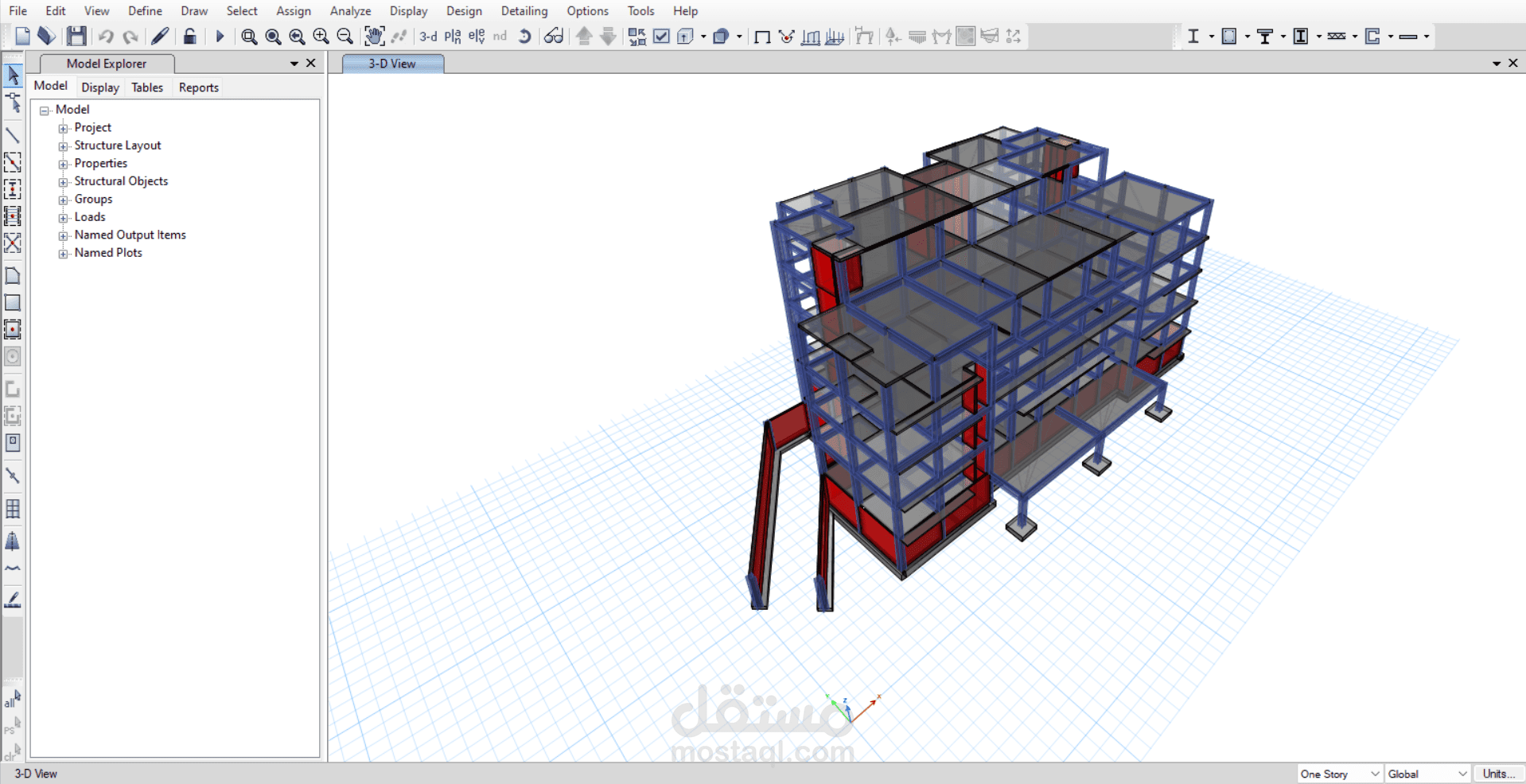Click the Save model floppy disk icon
This screenshot has height=784, width=1526.
pos(76,36)
